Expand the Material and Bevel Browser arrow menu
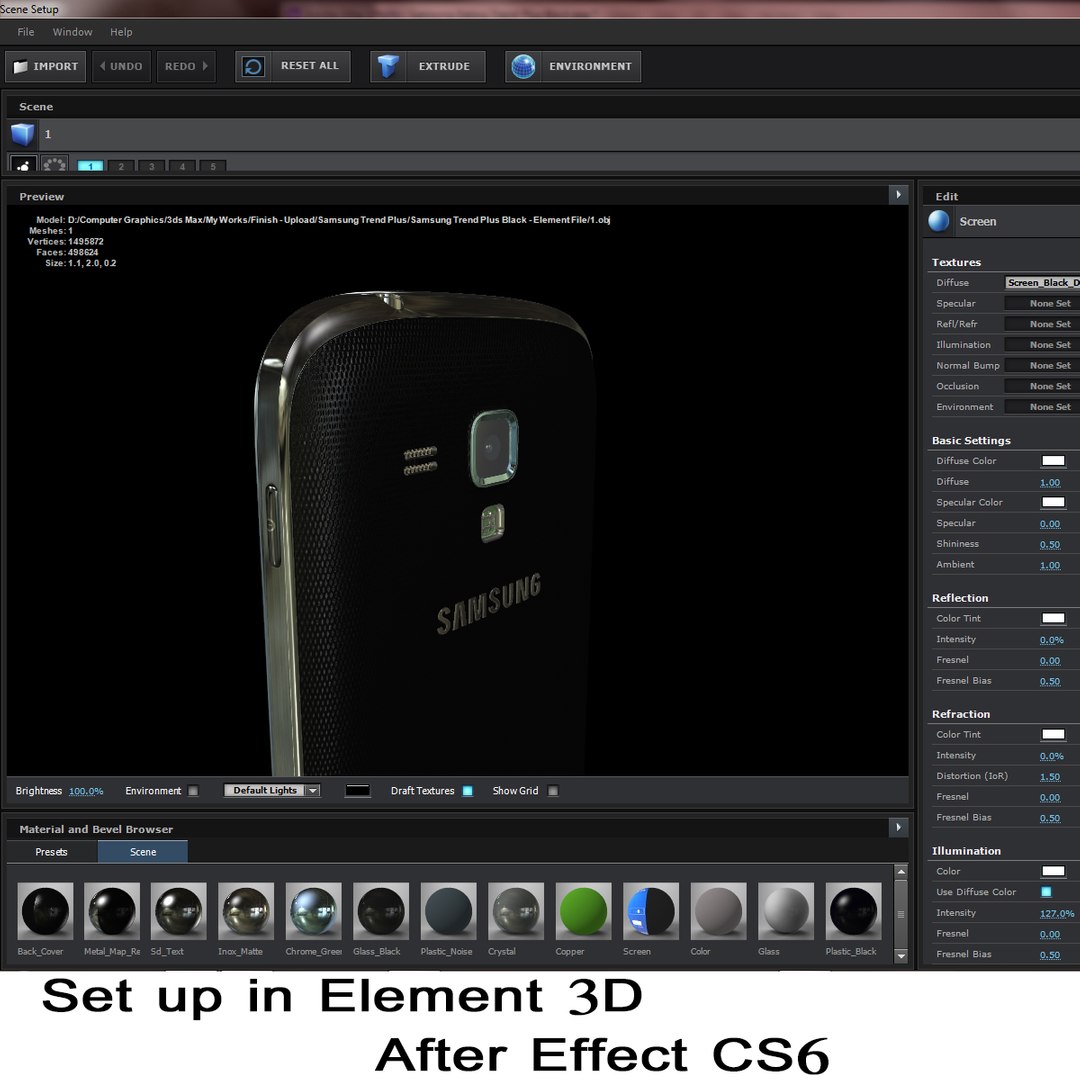1080x1080 pixels. tap(898, 827)
